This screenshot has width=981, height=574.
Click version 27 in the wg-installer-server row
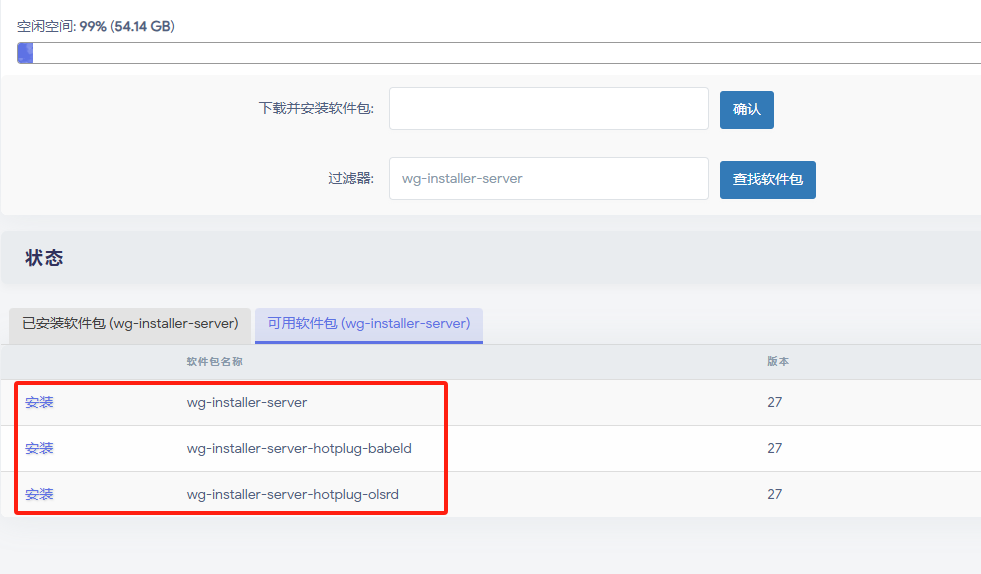[775, 402]
